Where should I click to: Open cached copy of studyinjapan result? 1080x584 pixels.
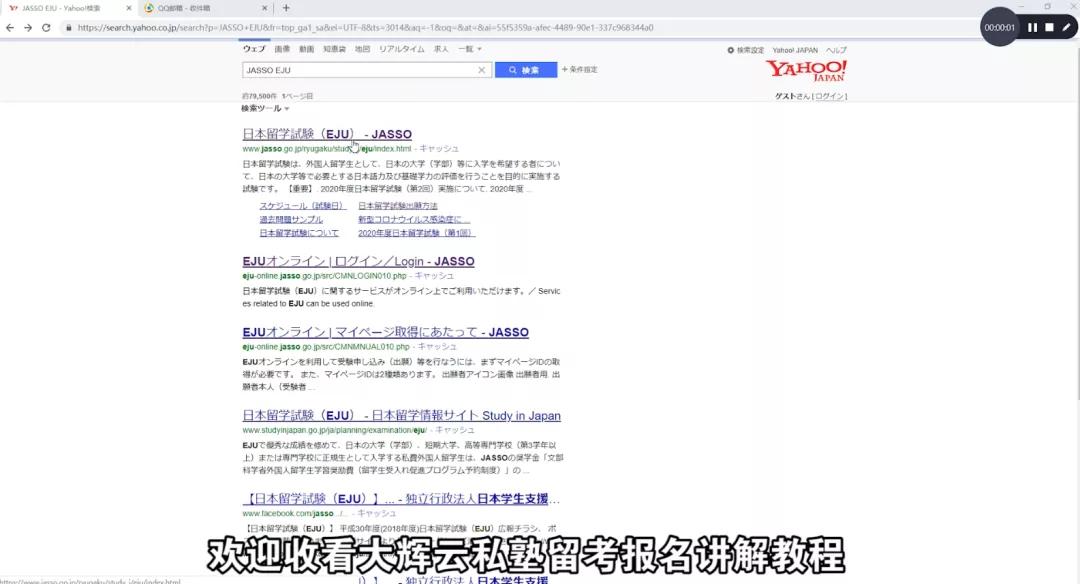(x=454, y=430)
